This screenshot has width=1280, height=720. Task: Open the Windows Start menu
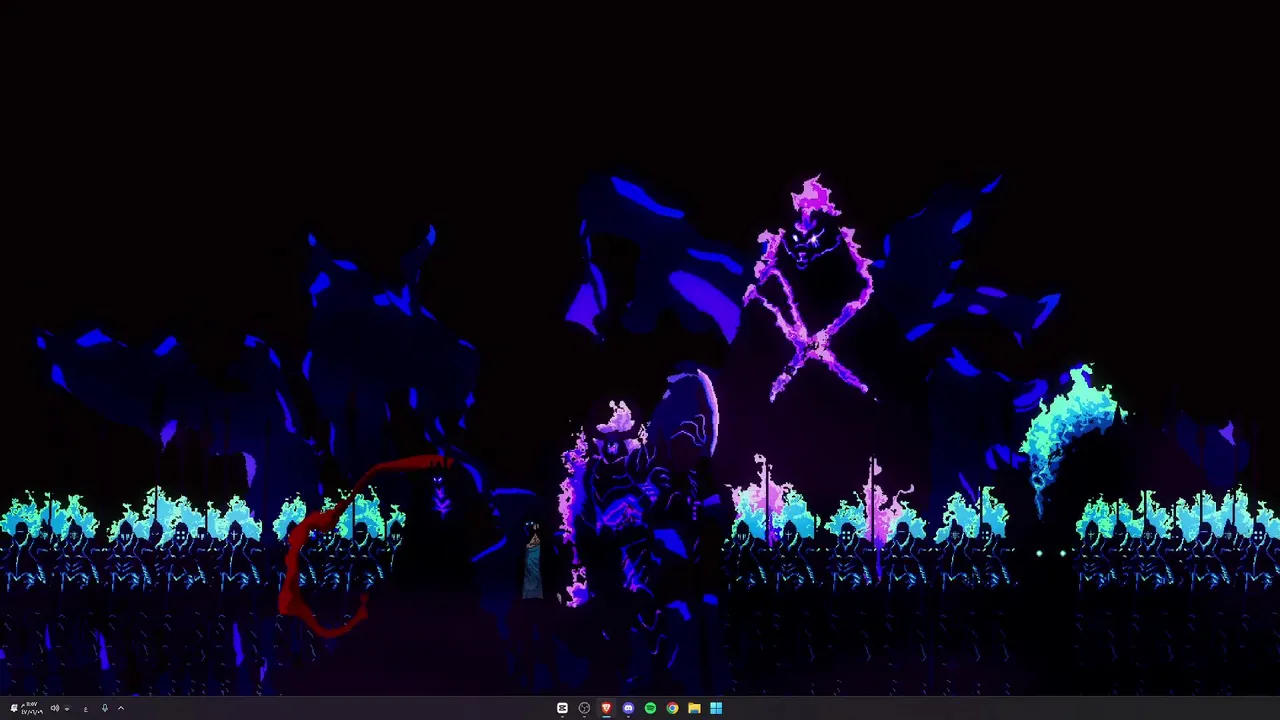(716, 708)
